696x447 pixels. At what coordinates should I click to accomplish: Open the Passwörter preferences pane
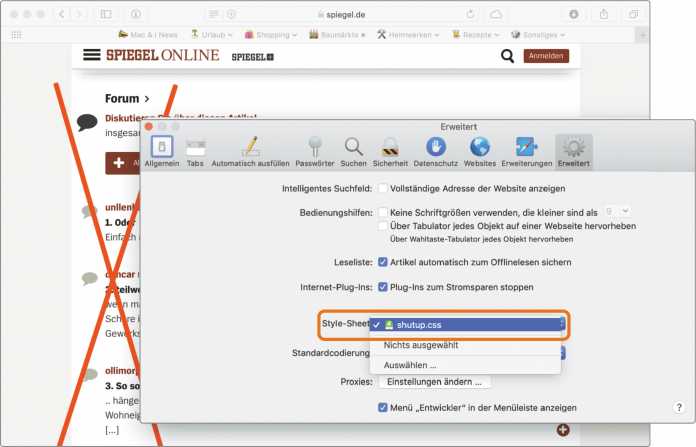(x=315, y=152)
